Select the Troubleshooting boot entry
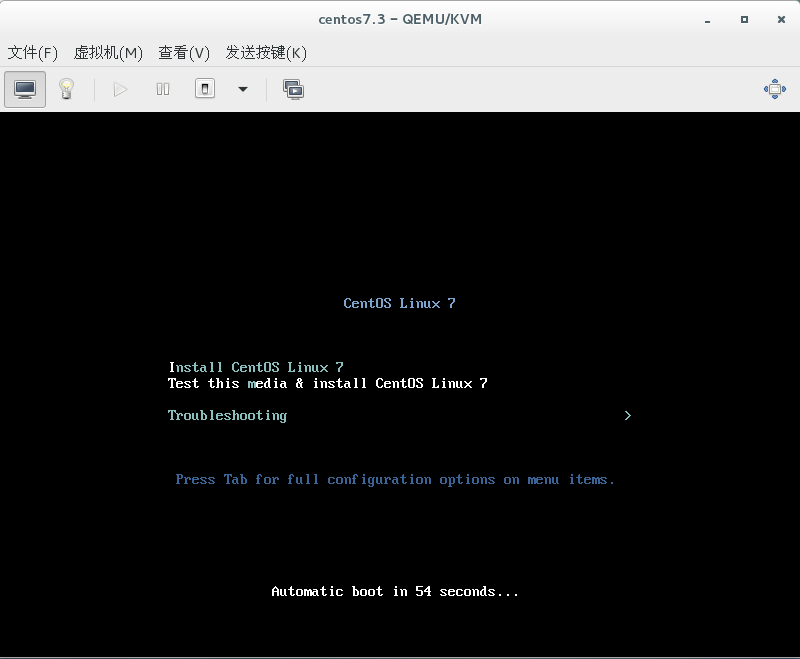This screenshot has width=800, height=659. [228, 416]
